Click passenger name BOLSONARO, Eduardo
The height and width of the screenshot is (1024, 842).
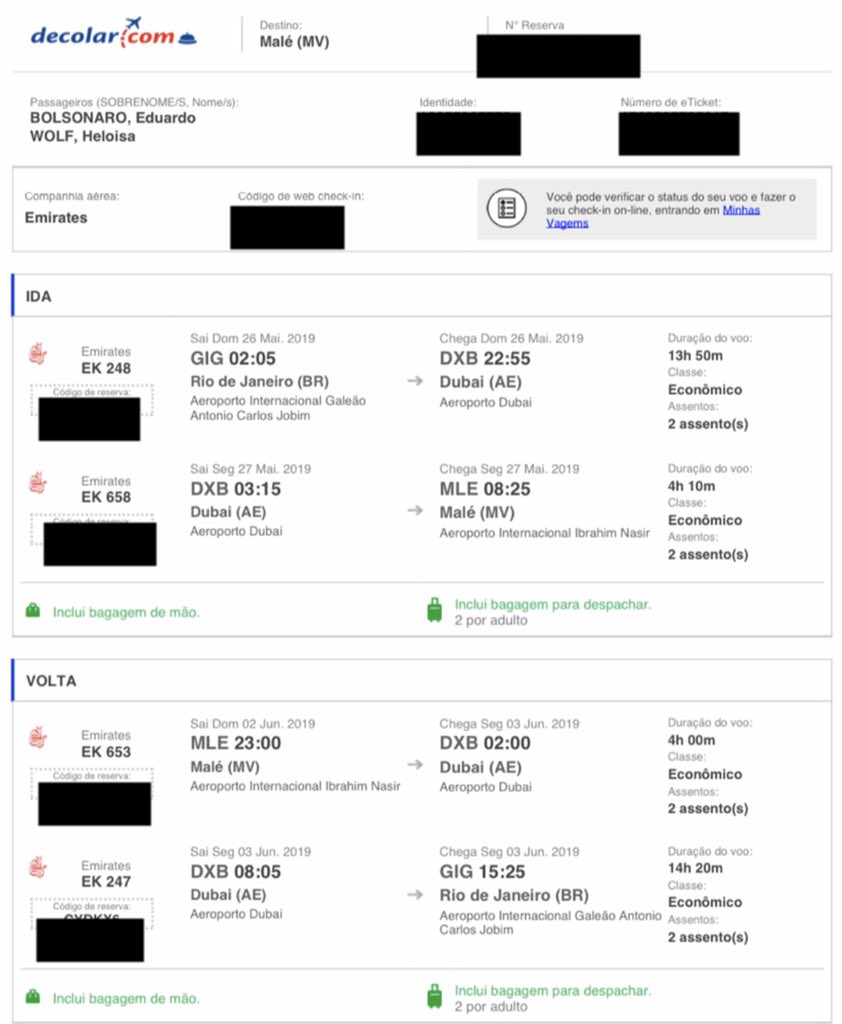(x=113, y=118)
